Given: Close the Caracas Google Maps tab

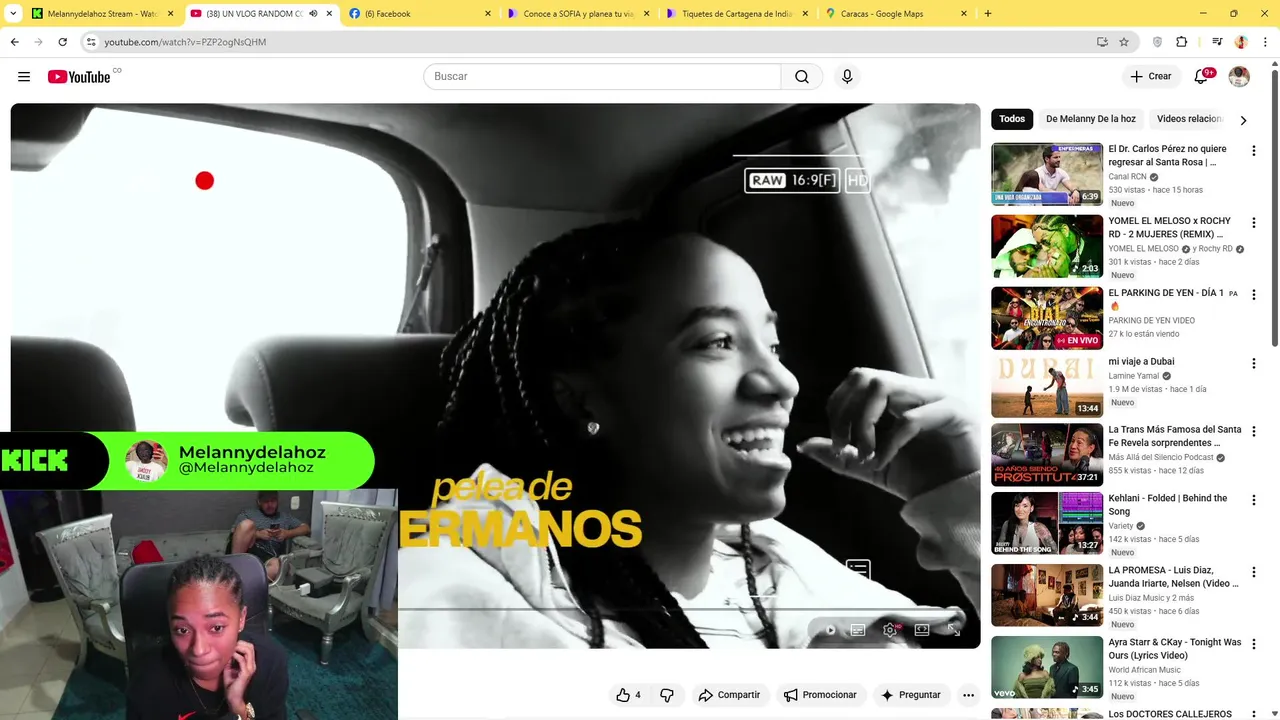Looking at the screenshot, I should click(x=964, y=14).
